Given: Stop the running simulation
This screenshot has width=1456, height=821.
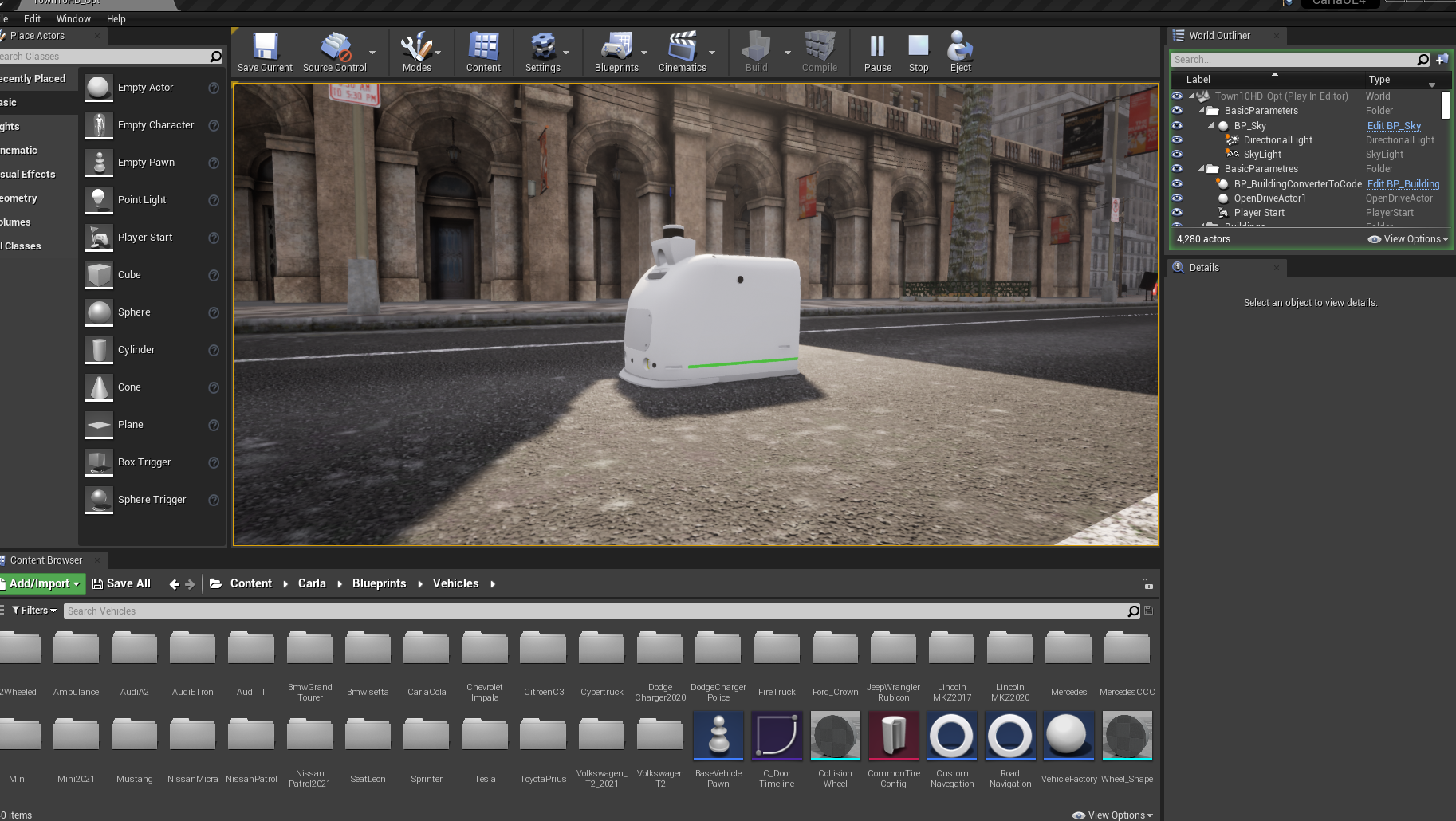Looking at the screenshot, I should point(919,51).
